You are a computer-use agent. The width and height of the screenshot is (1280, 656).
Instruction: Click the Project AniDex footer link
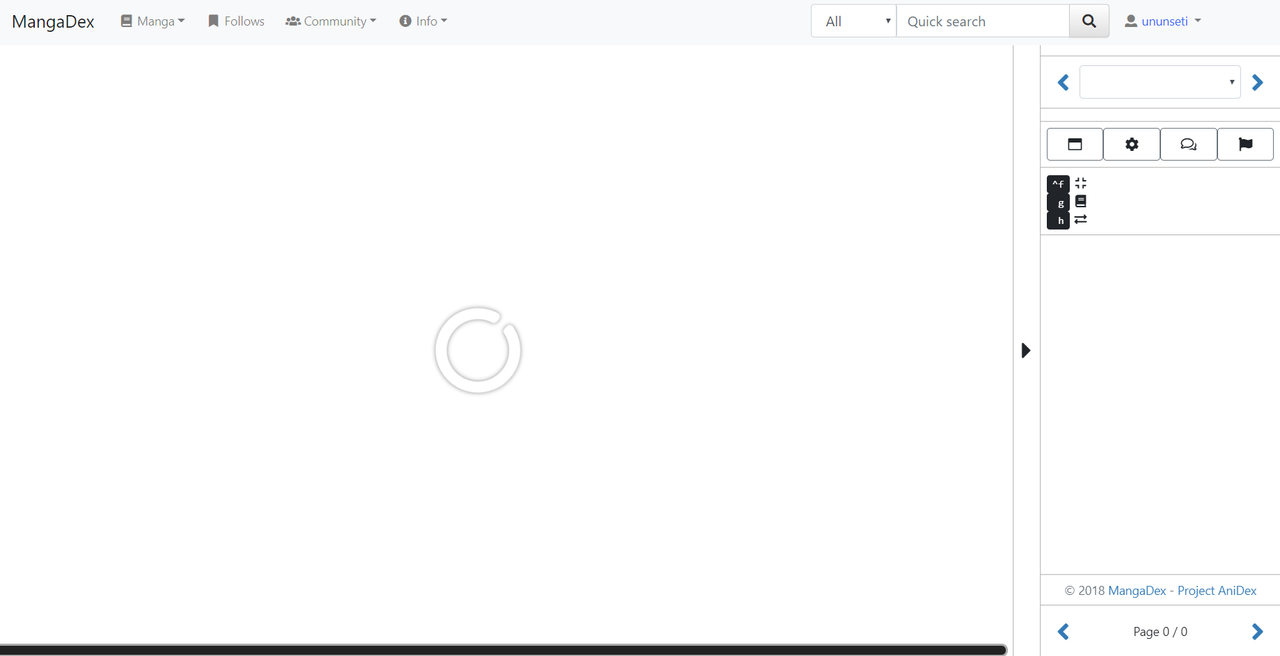click(1216, 590)
